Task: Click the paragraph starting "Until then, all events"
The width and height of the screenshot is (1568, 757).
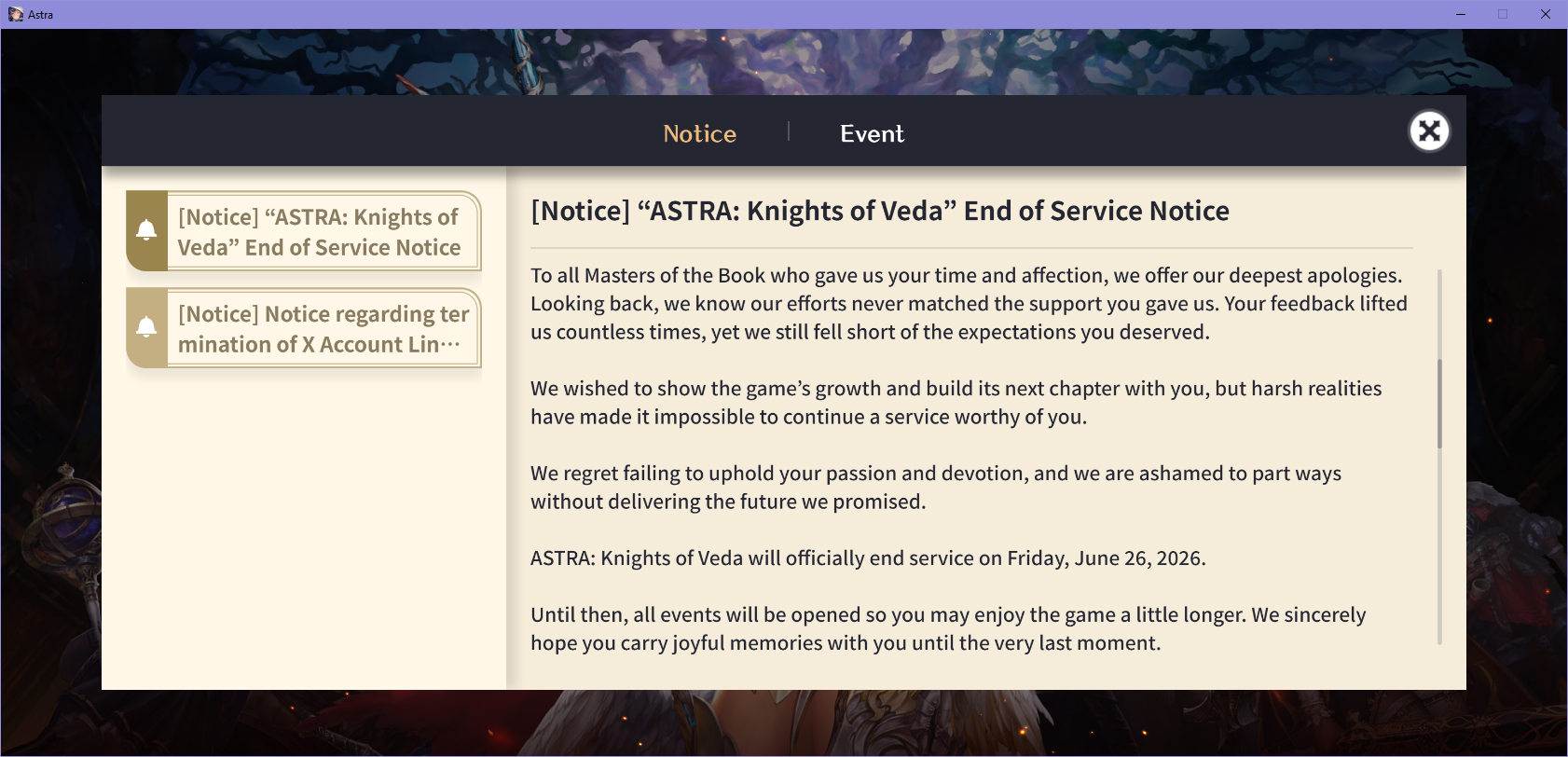Action: tap(947, 629)
